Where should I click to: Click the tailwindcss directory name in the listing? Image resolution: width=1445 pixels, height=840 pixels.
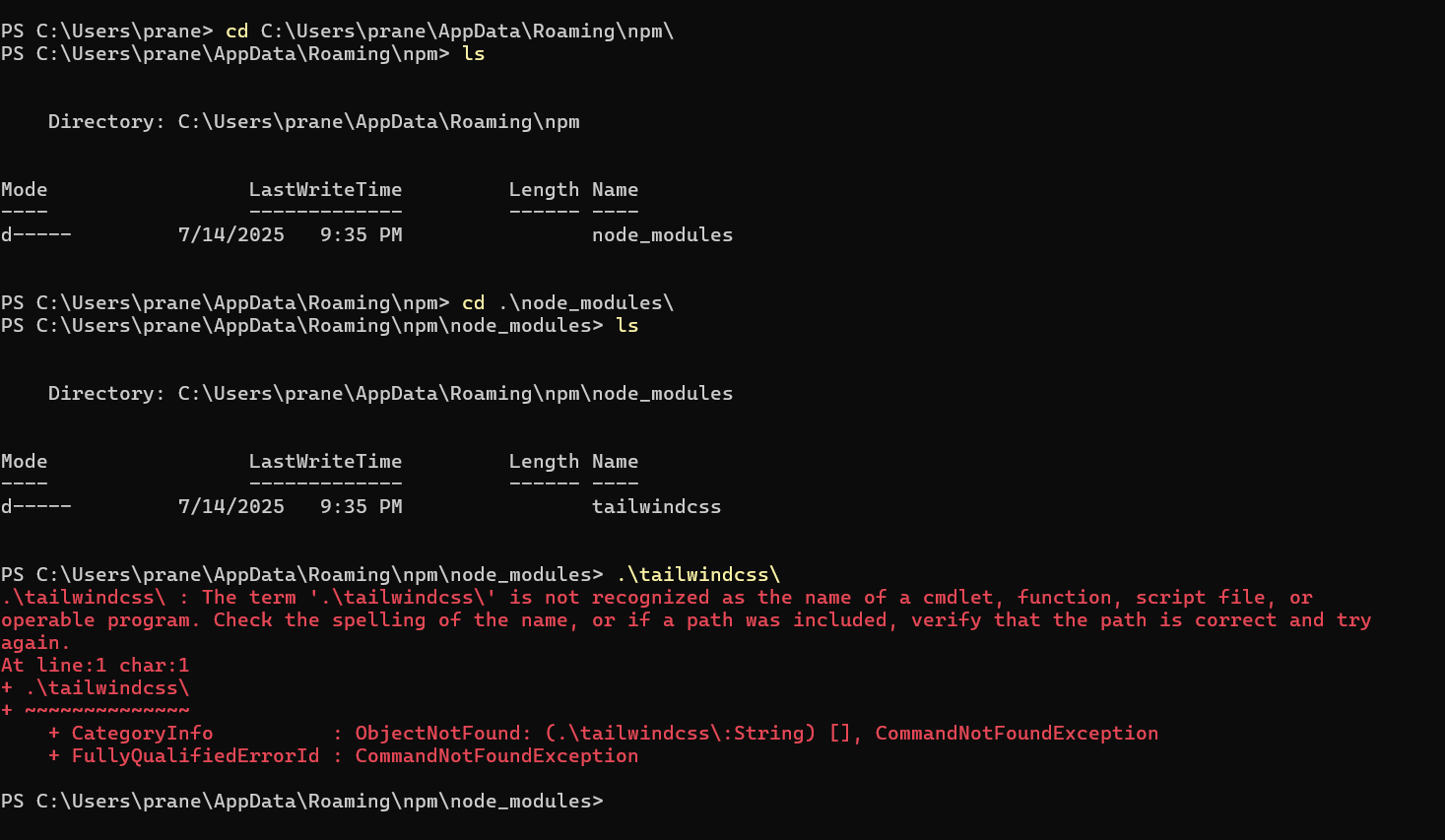[x=656, y=507]
